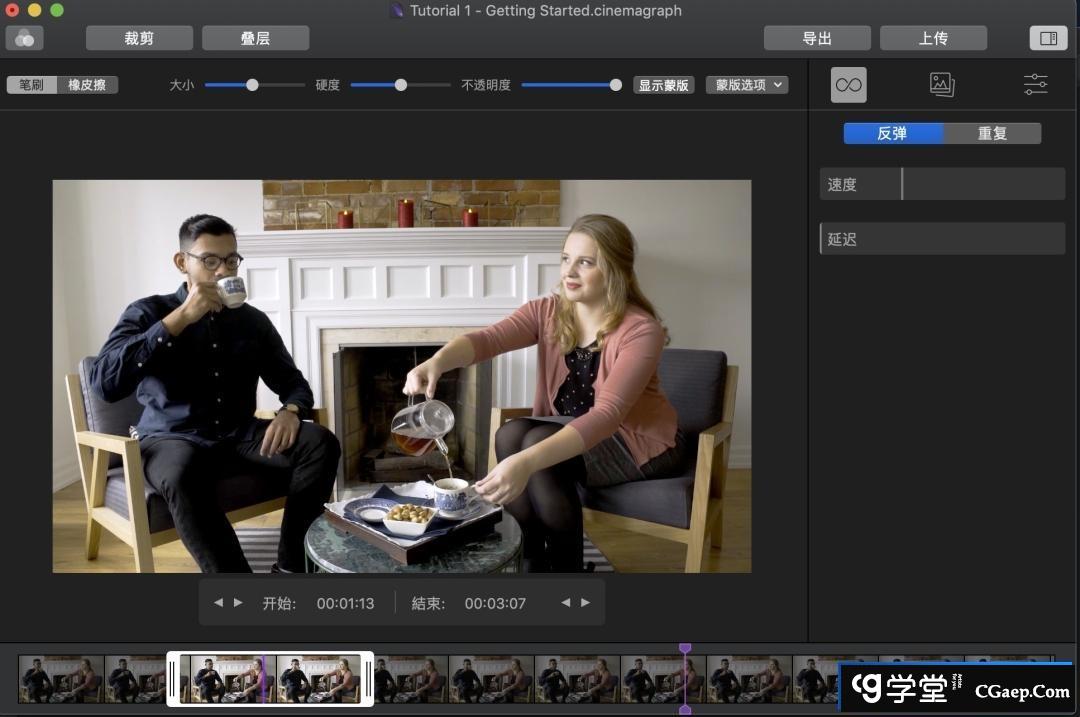Step end time back with left arrow
Screen dimensions: 1080x717
(x=566, y=603)
